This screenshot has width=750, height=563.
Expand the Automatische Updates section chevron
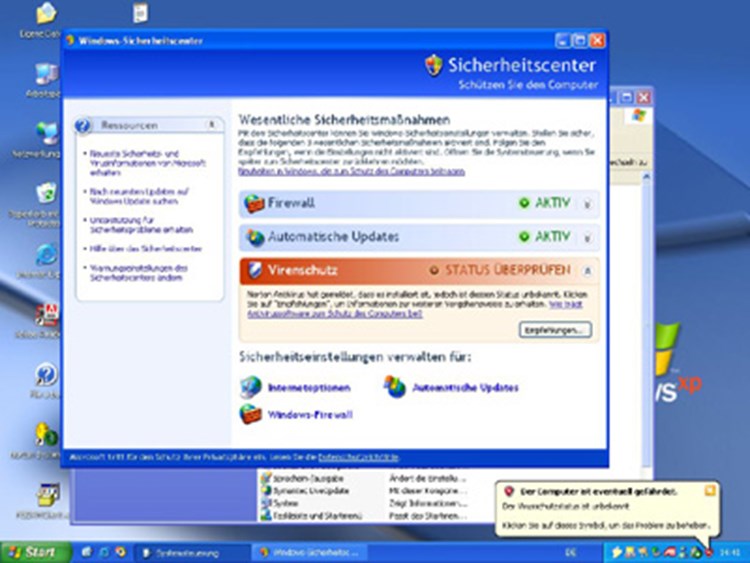pos(587,238)
